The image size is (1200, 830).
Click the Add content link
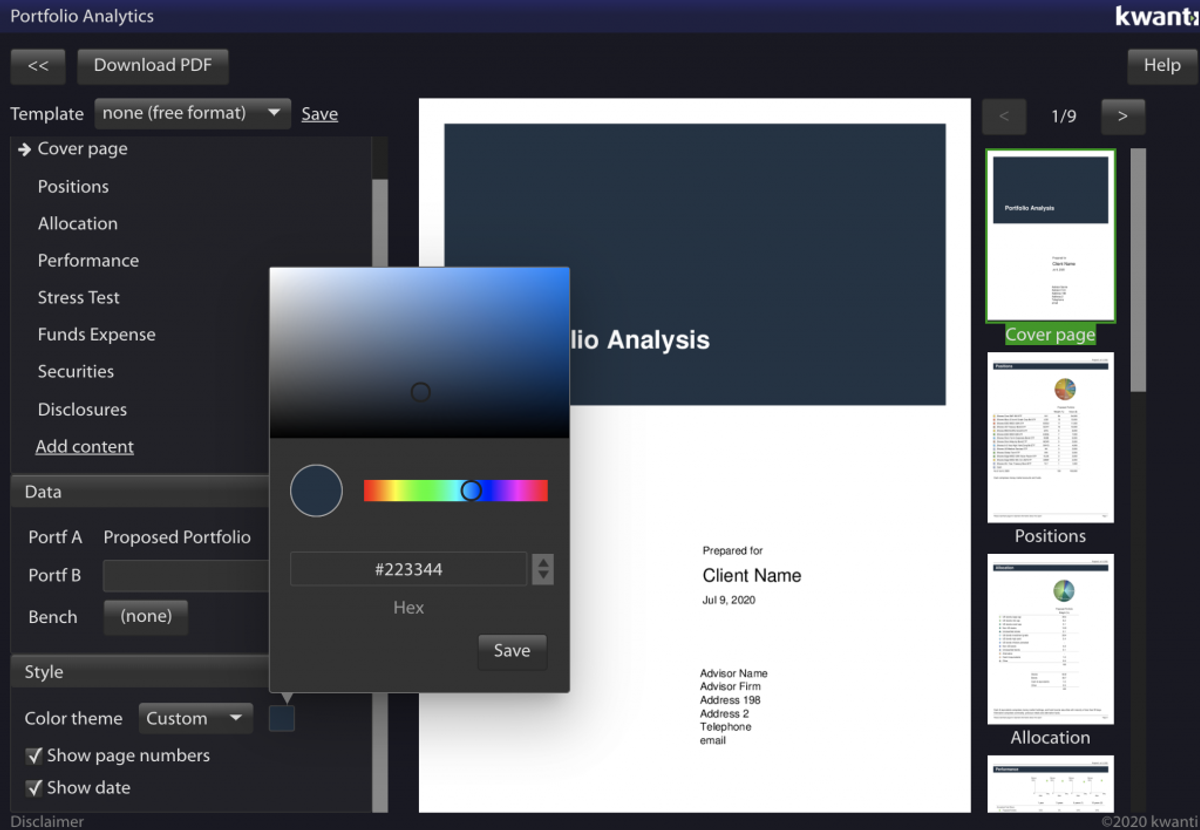85,447
